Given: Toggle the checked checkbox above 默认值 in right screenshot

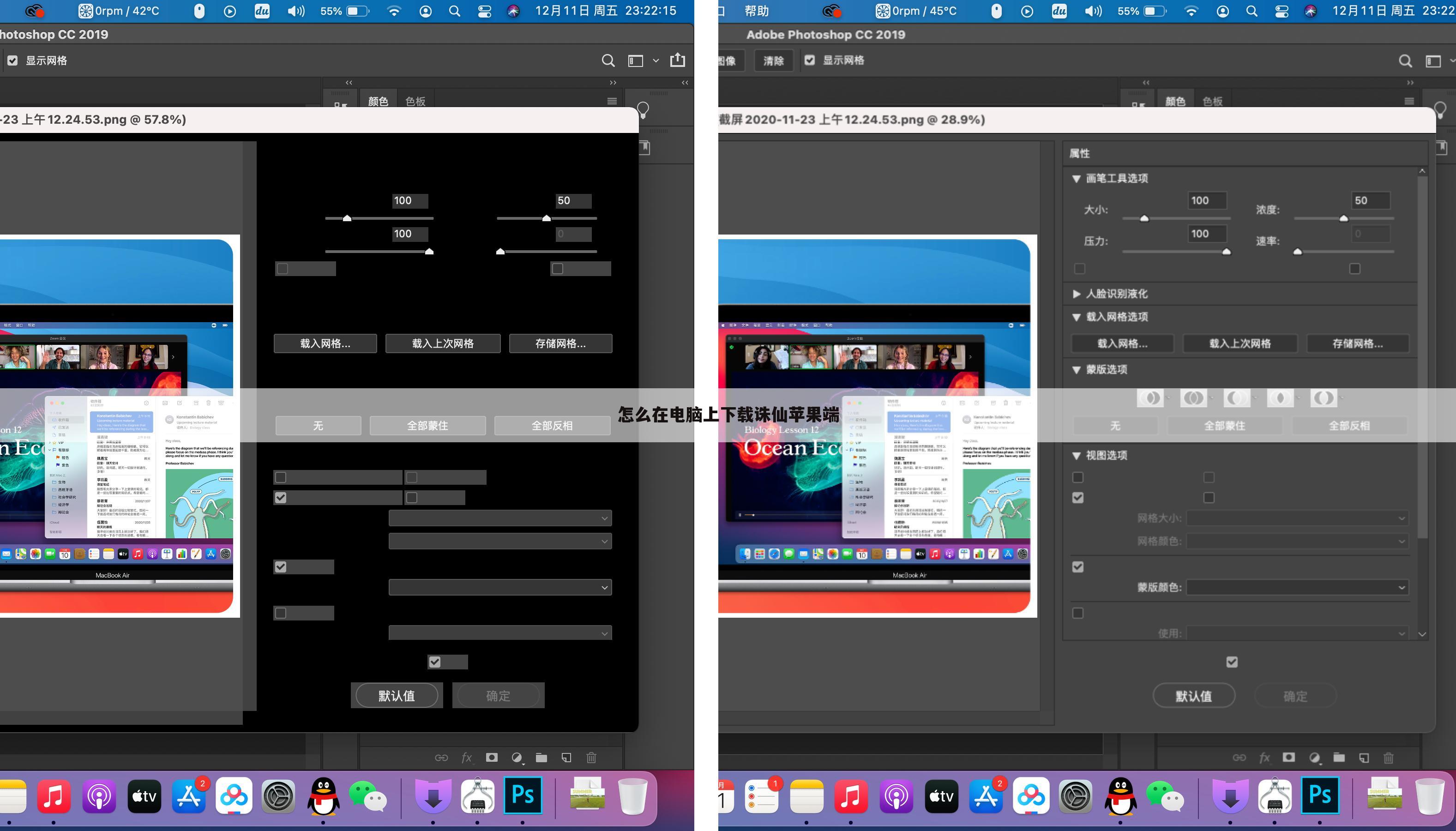Looking at the screenshot, I should coord(1232,662).
